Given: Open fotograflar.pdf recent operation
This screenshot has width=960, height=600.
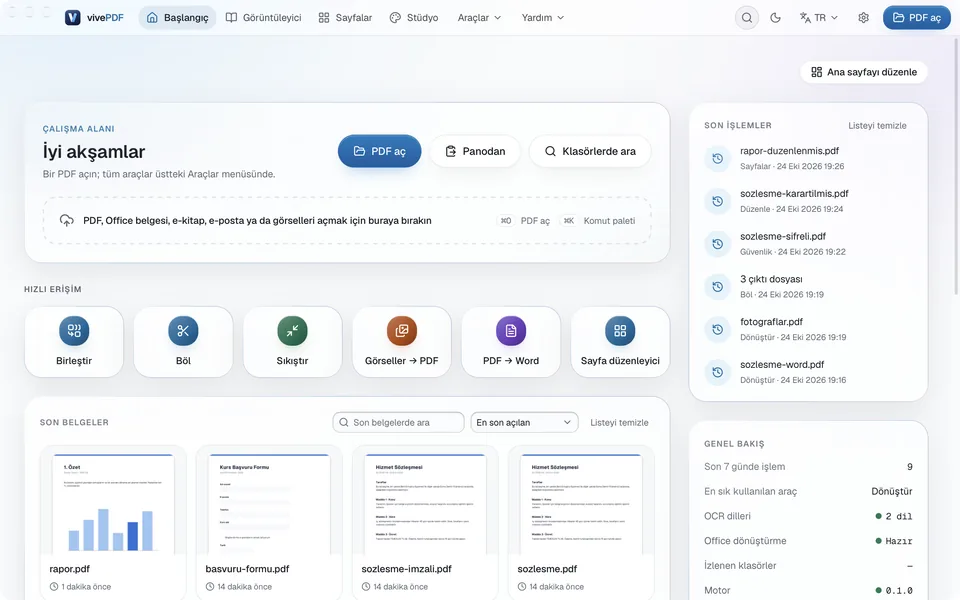Looking at the screenshot, I should tap(806, 329).
